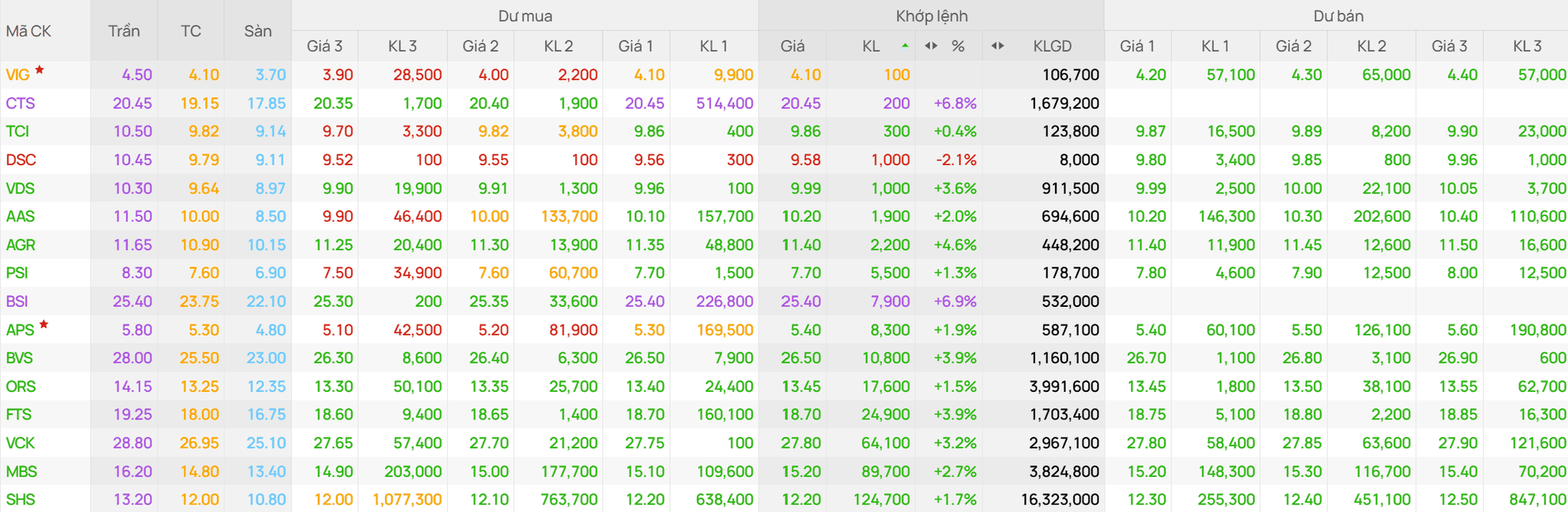Click the Dư bán group header

pyautogui.click(x=1338, y=15)
